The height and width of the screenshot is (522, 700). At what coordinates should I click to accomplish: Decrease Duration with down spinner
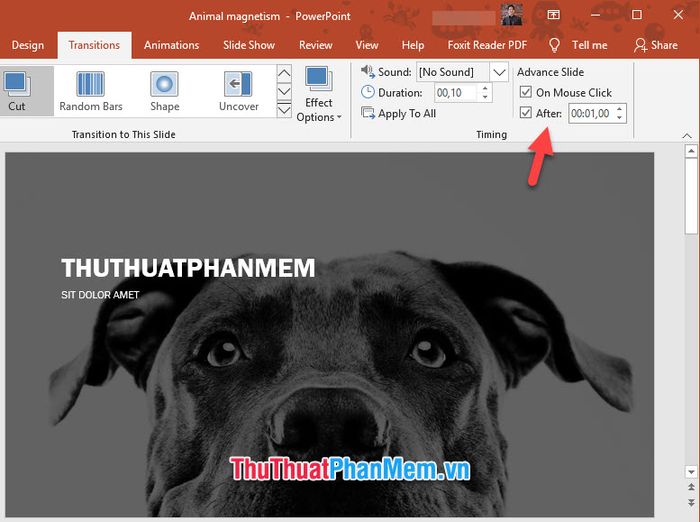point(485,97)
